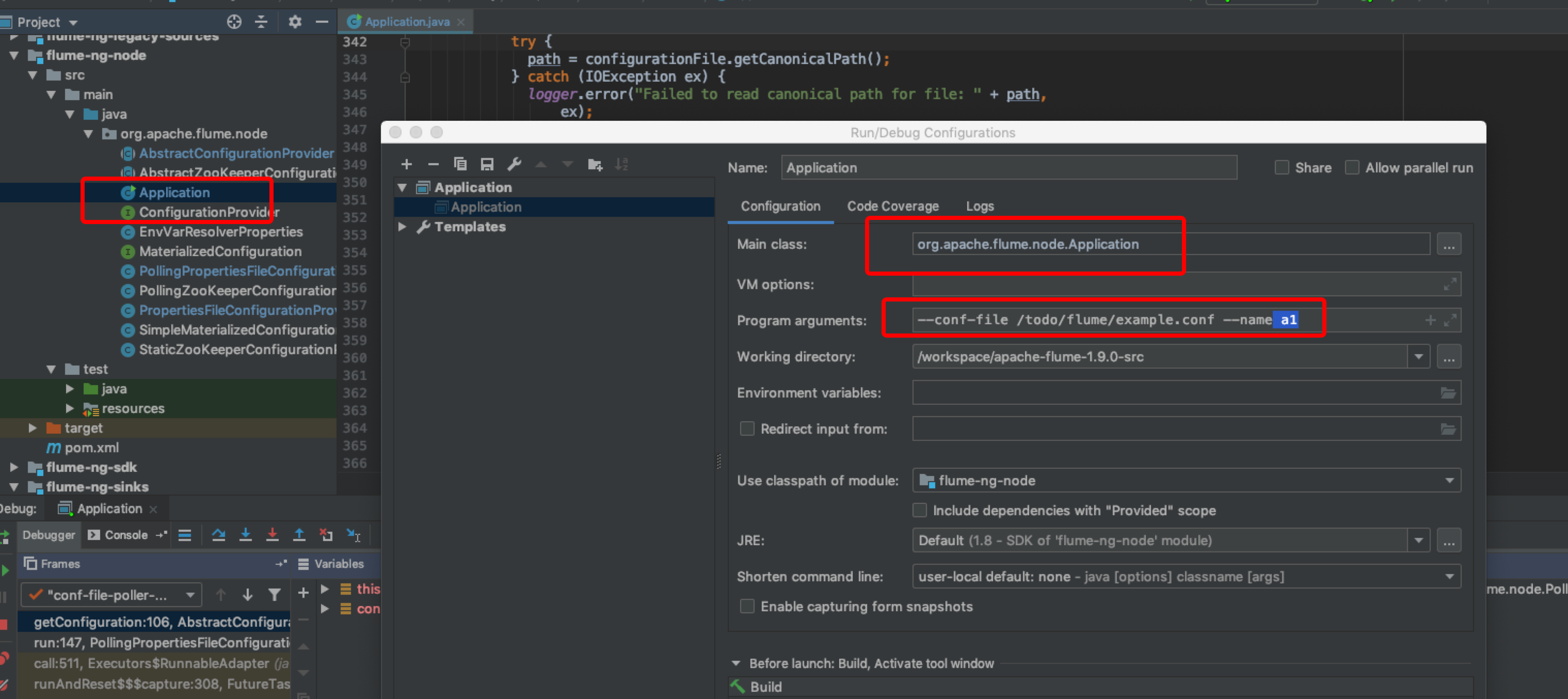Click inside the VM options field
Viewport: 1568px width, 699px height.
pyautogui.click(x=1157, y=284)
